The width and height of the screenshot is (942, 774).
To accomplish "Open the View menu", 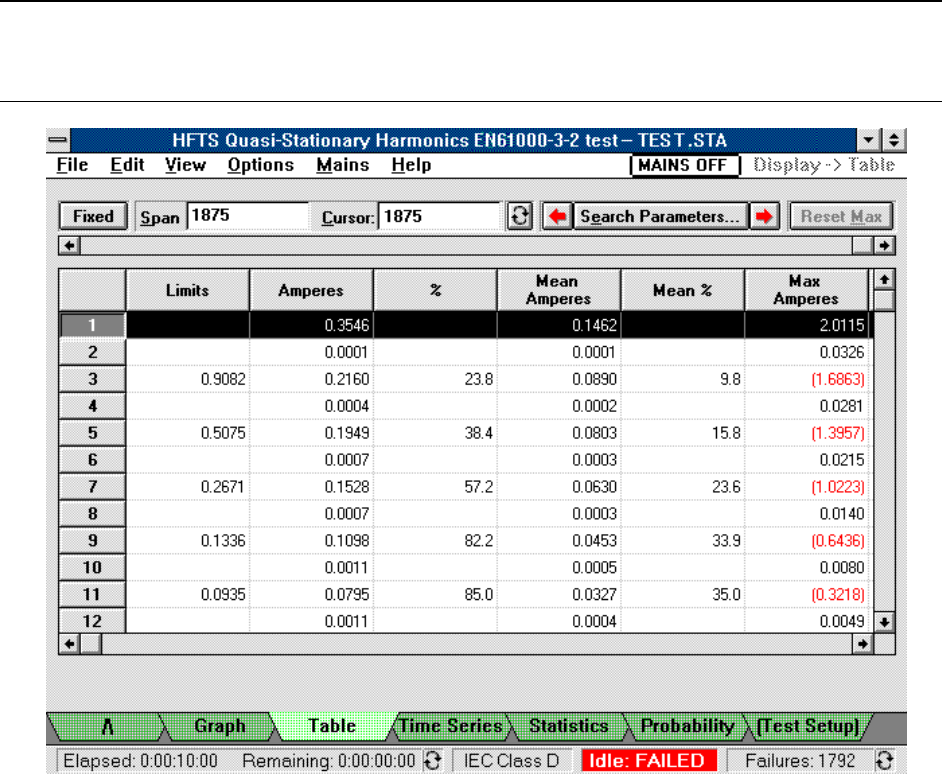I will (185, 165).
